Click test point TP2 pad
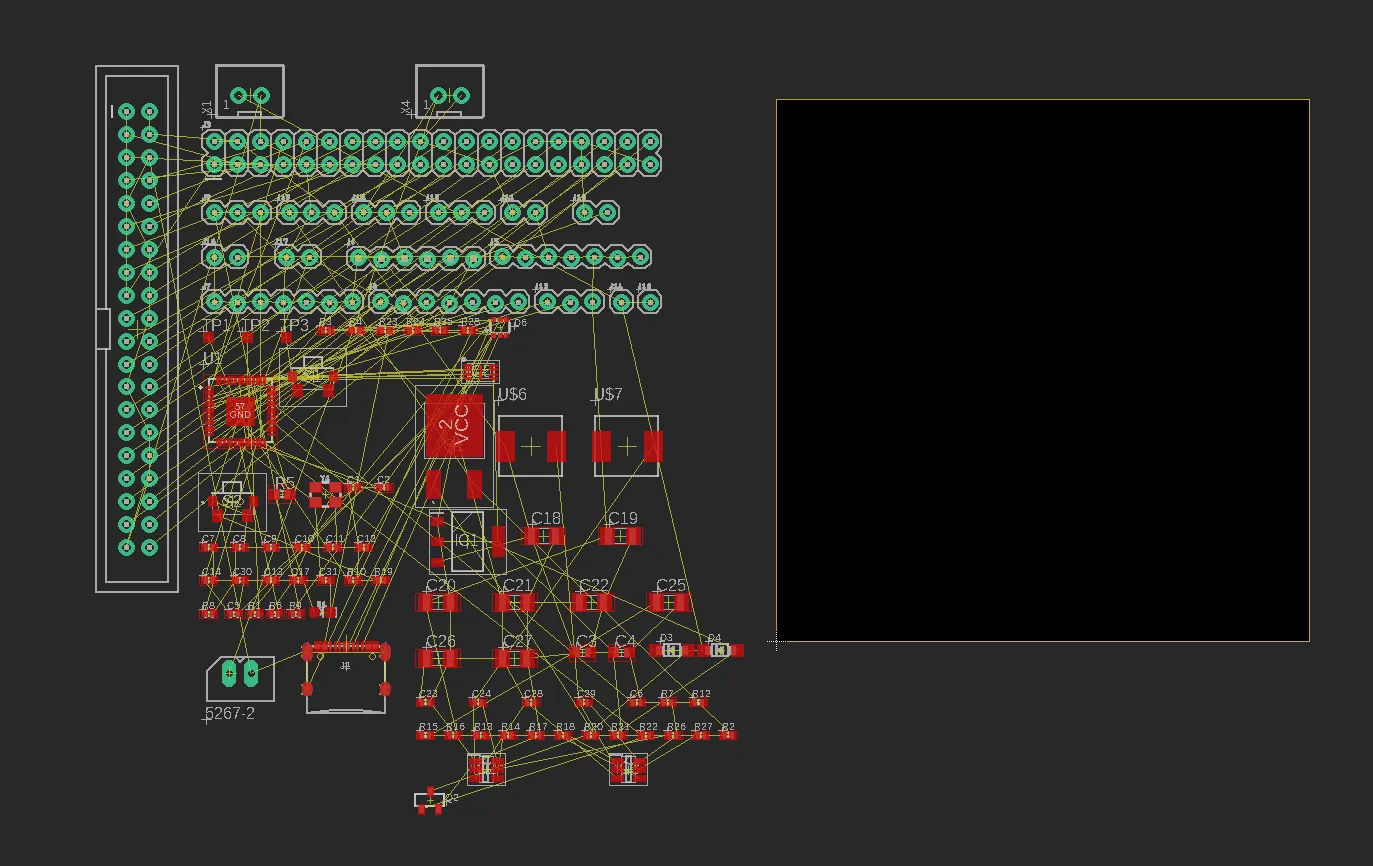 click(247, 338)
